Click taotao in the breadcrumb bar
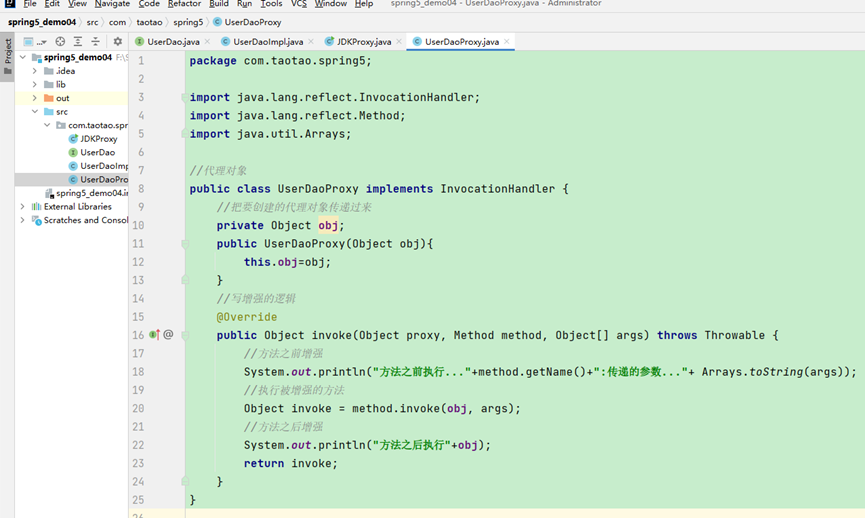The height and width of the screenshot is (518, 865). [x=149, y=22]
